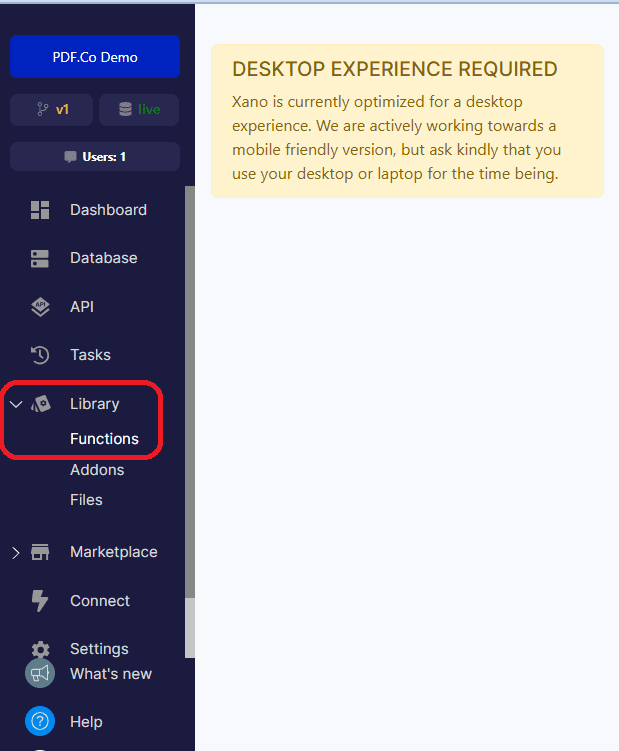Open the live data source selector

pos(139,110)
